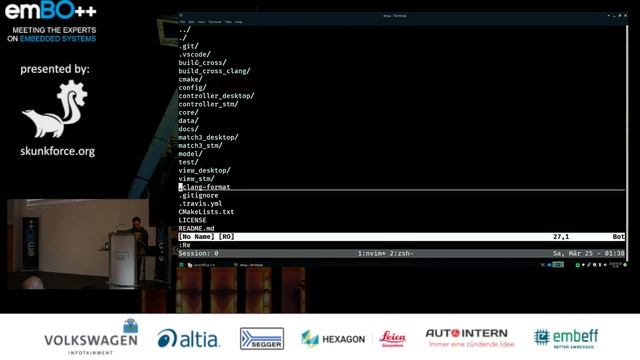Open the File menu in terminal

[182, 22]
